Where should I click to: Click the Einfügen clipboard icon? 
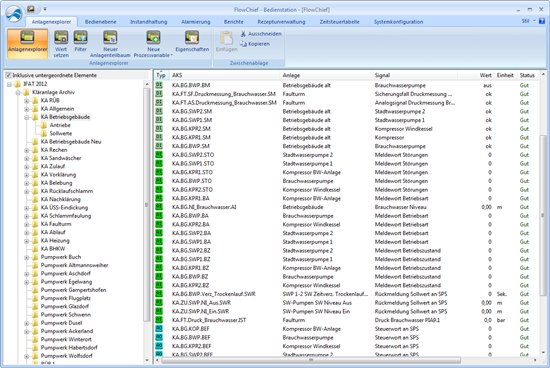click(x=226, y=38)
